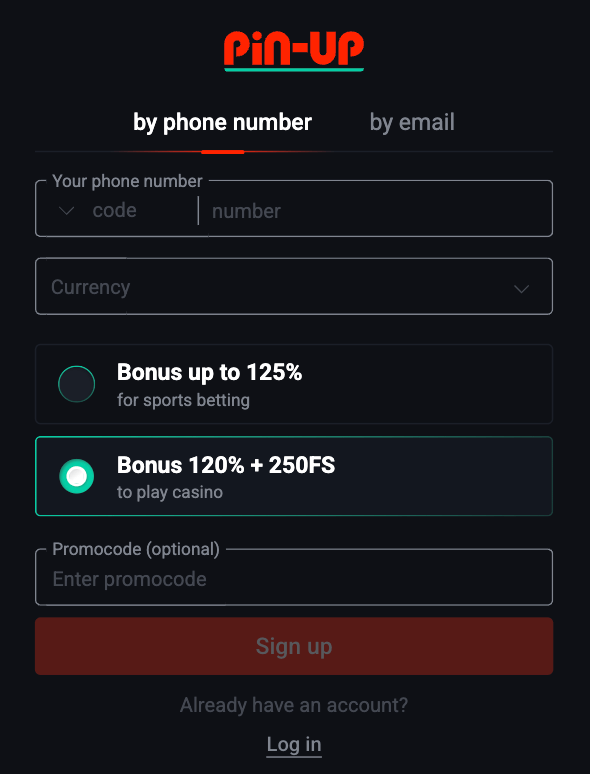Image resolution: width=590 pixels, height=774 pixels.
Task: Open the Currency selection box
Action: click(294, 286)
